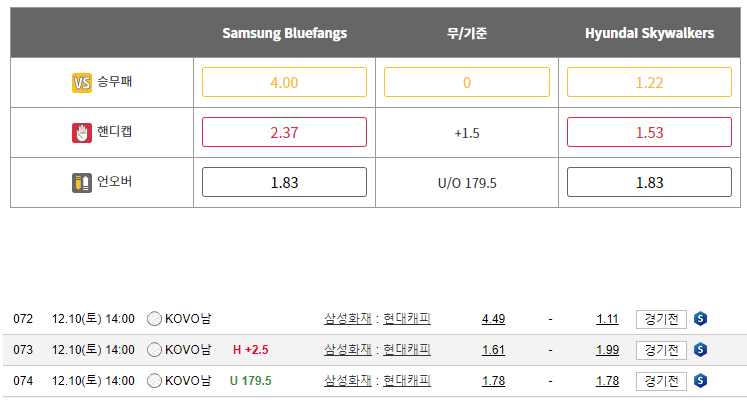Image resolution: width=747 pixels, height=418 pixels.
Task: Select handicap odds 2.37 for Samsung
Action: point(284,132)
